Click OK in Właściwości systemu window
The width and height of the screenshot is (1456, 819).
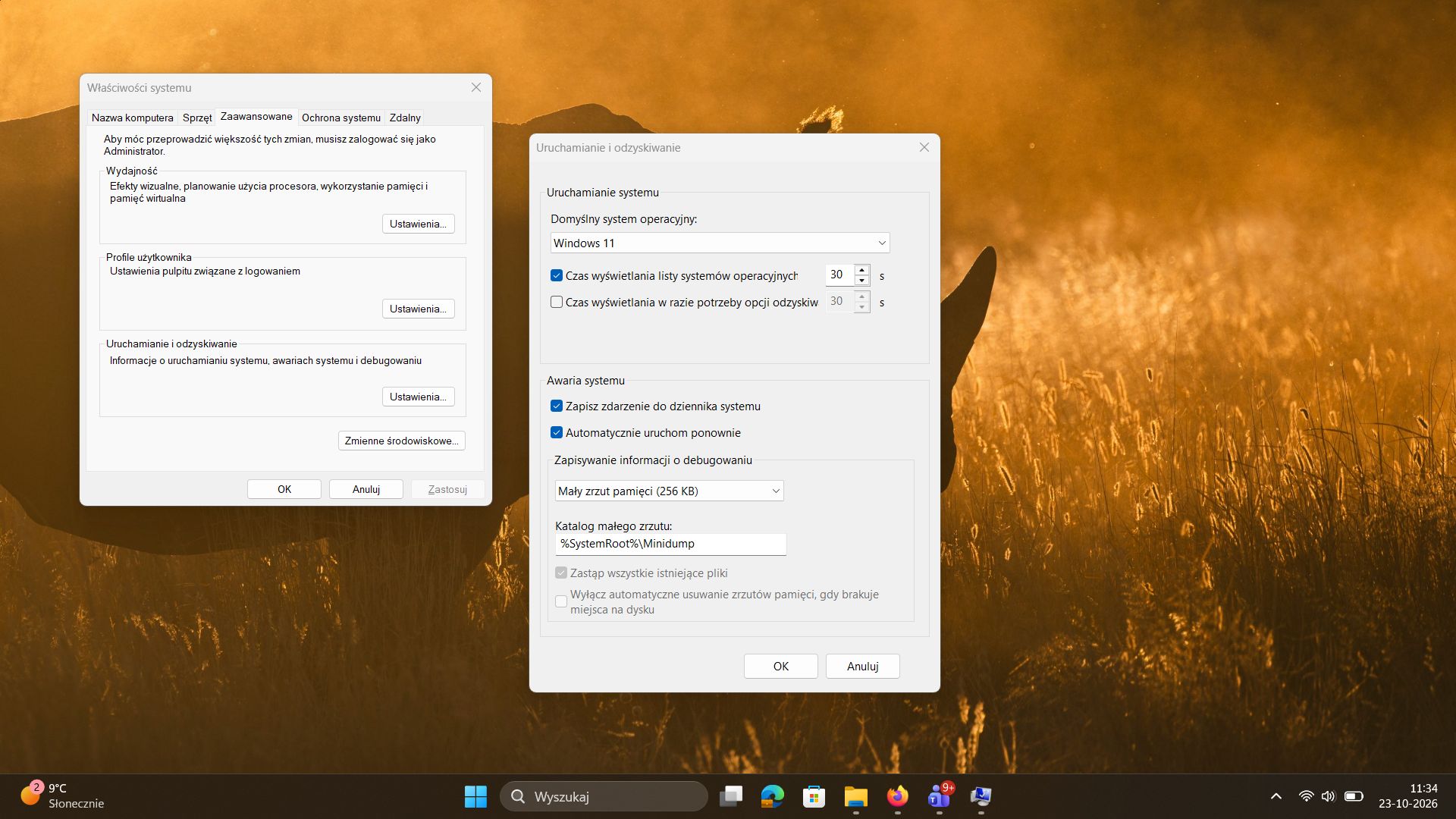click(x=284, y=489)
